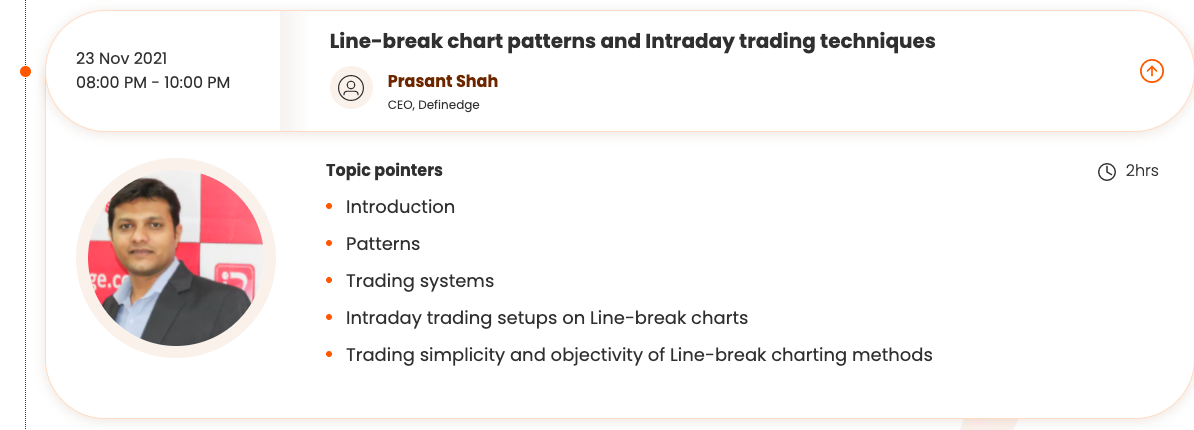Click the orange bullet beside Patterns
The width and height of the screenshot is (1194, 430).
[329, 244]
